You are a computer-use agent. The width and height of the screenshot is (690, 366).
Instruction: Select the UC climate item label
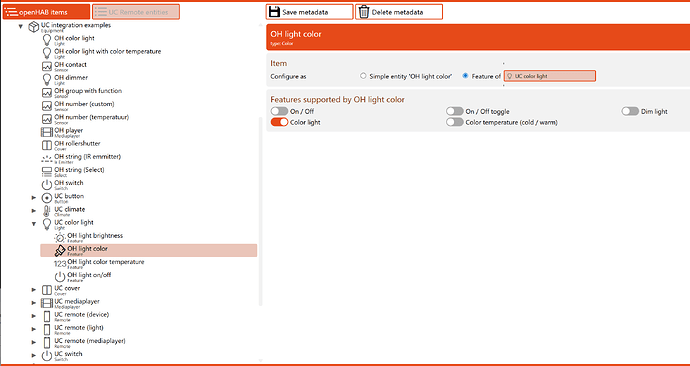[70, 209]
